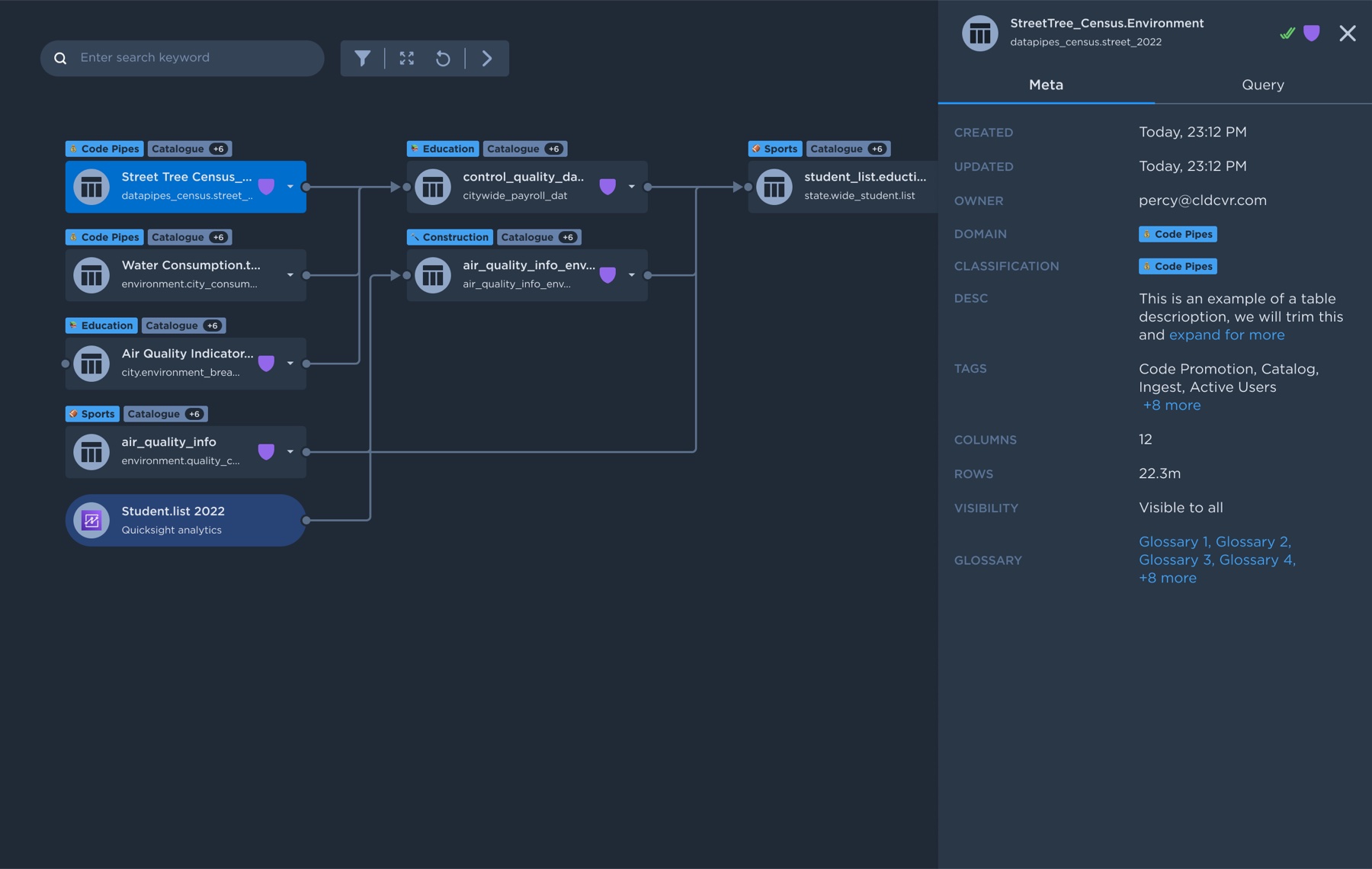The width and height of the screenshot is (1372, 869).
Task: Open the Glossary 1 link
Action: click(x=1173, y=542)
